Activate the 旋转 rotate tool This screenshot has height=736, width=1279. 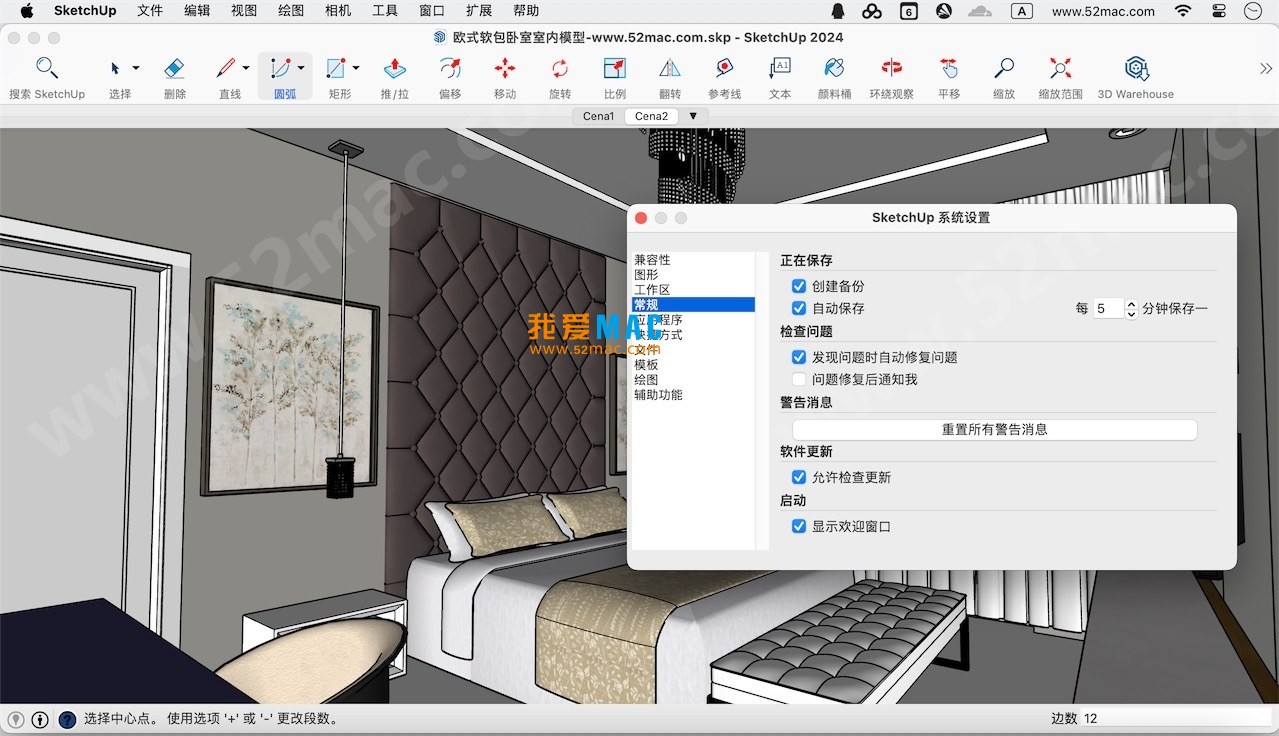(560, 68)
